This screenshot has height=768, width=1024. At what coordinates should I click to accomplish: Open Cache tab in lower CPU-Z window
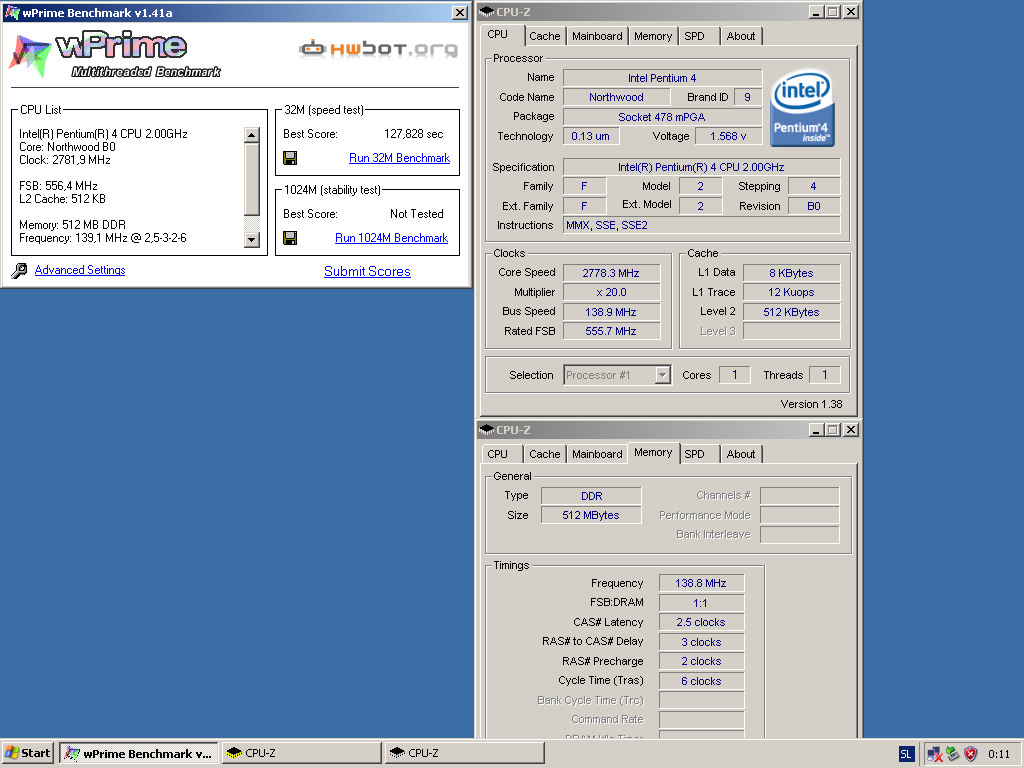point(545,454)
